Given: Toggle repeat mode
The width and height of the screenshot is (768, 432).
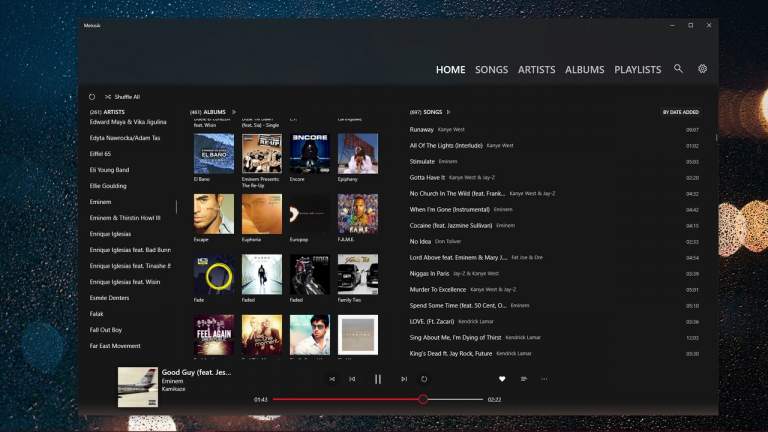Looking at the screenshot, I should pos(424,379).
